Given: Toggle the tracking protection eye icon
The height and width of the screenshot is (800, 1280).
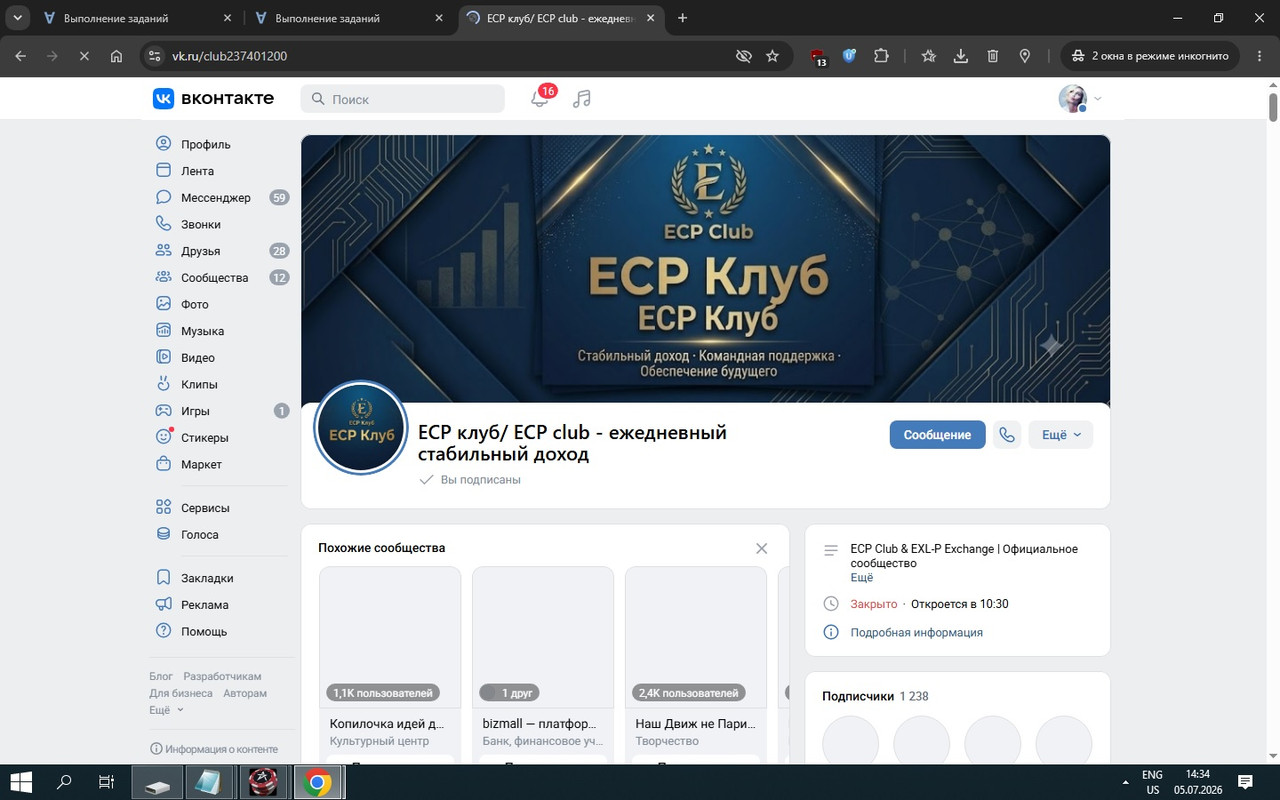Looking at the screenshot, I should (x=743, y=56).
